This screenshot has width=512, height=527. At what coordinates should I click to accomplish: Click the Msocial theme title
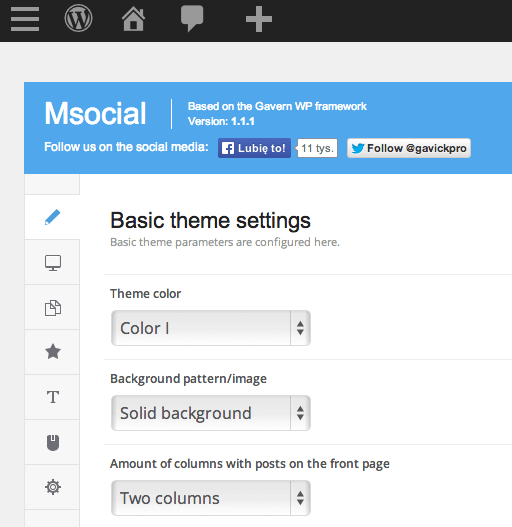pyautogui.click(x=95, y=114)
